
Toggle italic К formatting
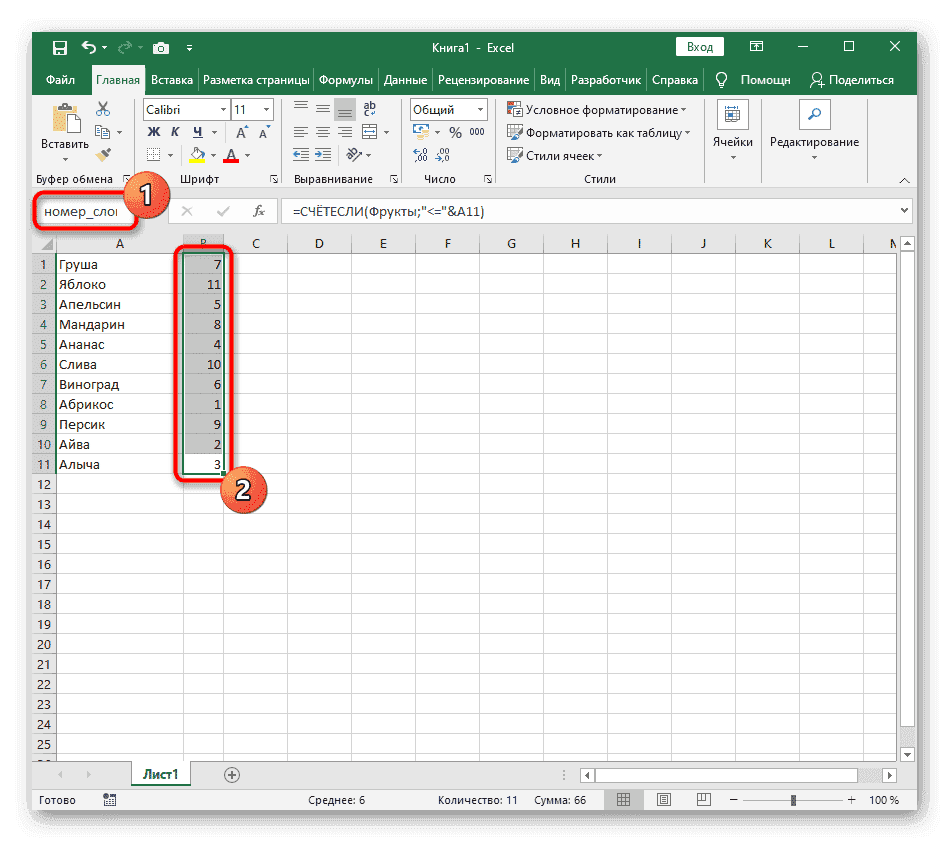176,132
